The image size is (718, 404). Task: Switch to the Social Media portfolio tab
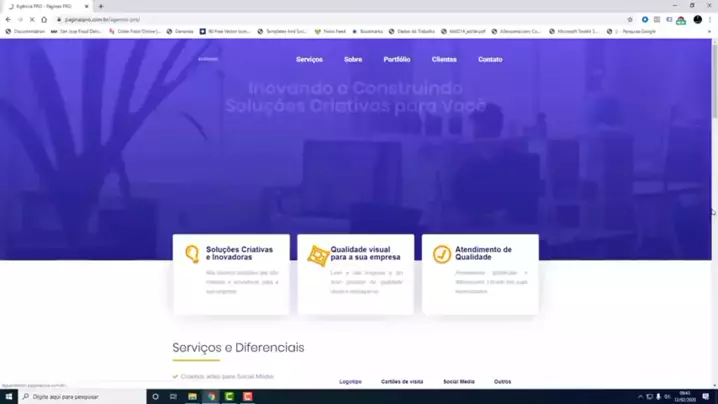tap(459, 381)
